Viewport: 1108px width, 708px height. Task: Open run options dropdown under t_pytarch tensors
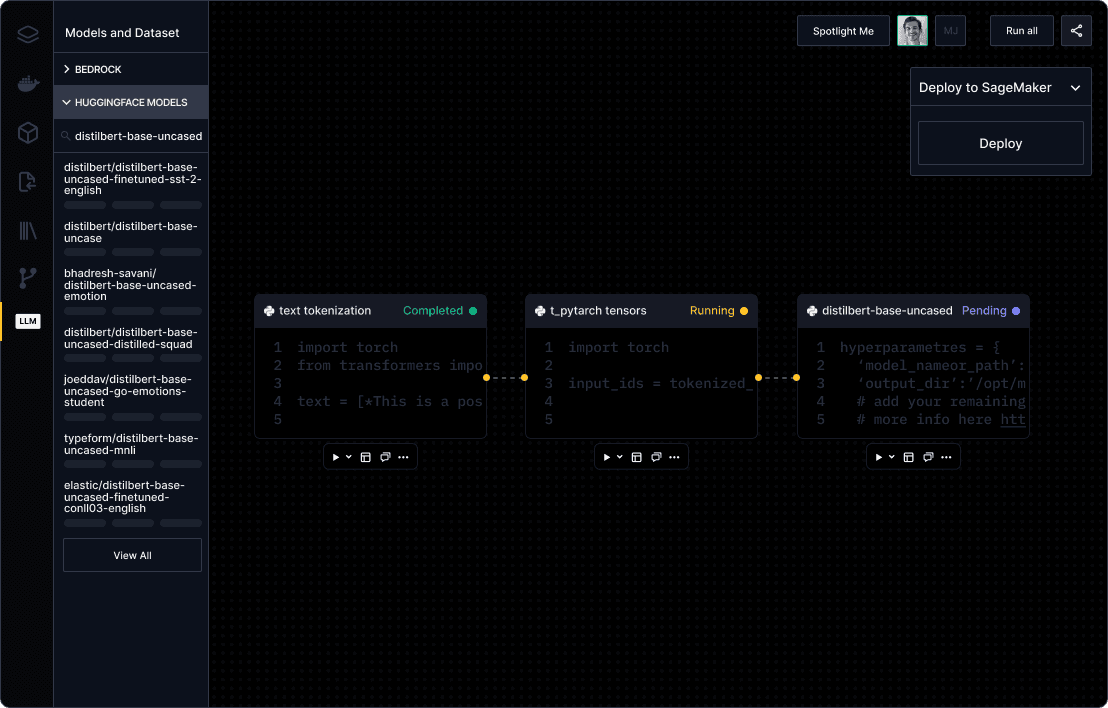point(620,457)
